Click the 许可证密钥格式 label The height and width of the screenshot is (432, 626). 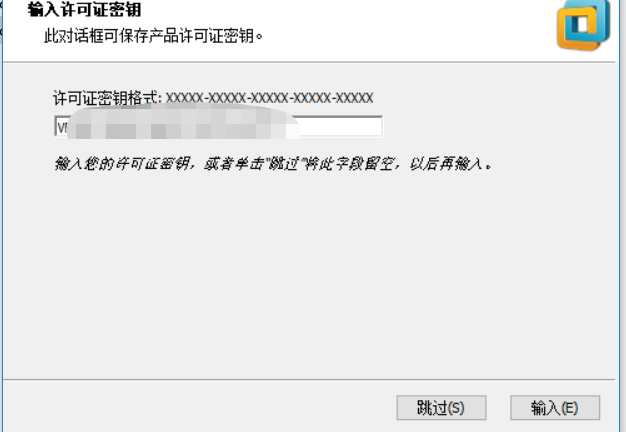[x=107, y=98]
